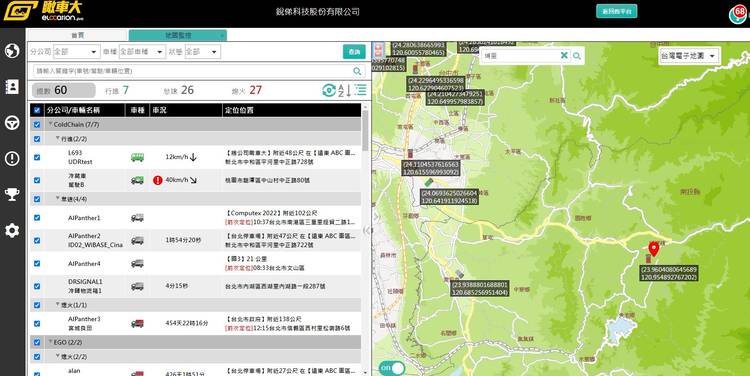Close the map monitoring tab

(x=222, y=36)
